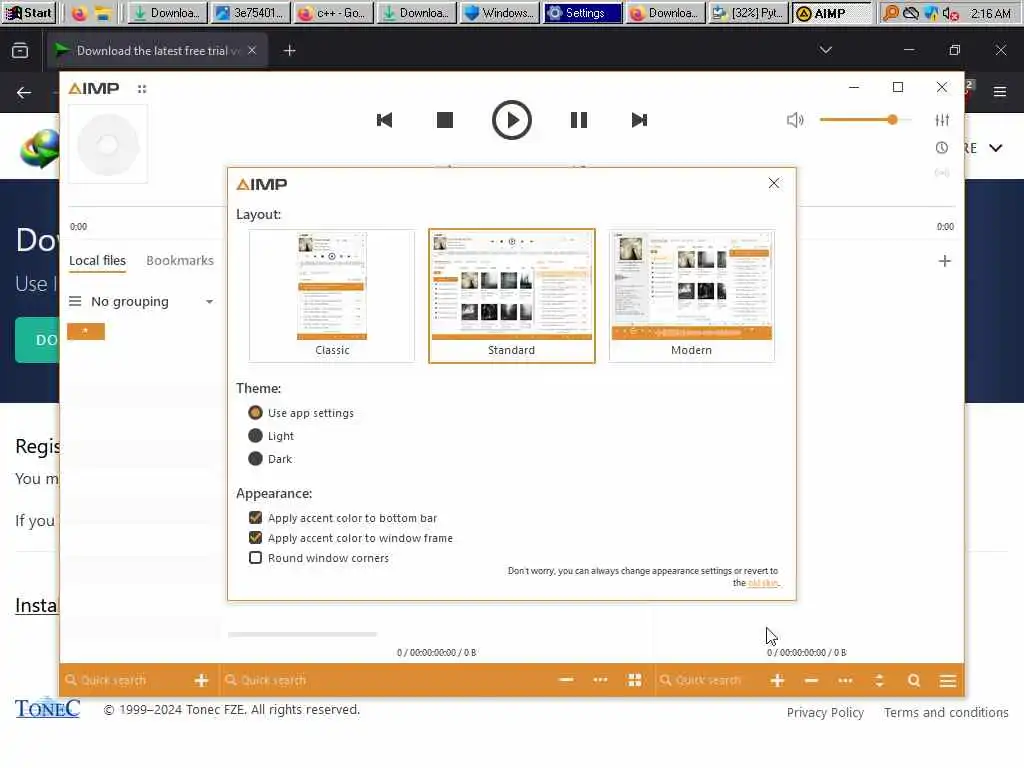
Task: Pause playback with the pause button
Action: coord(579,120)
